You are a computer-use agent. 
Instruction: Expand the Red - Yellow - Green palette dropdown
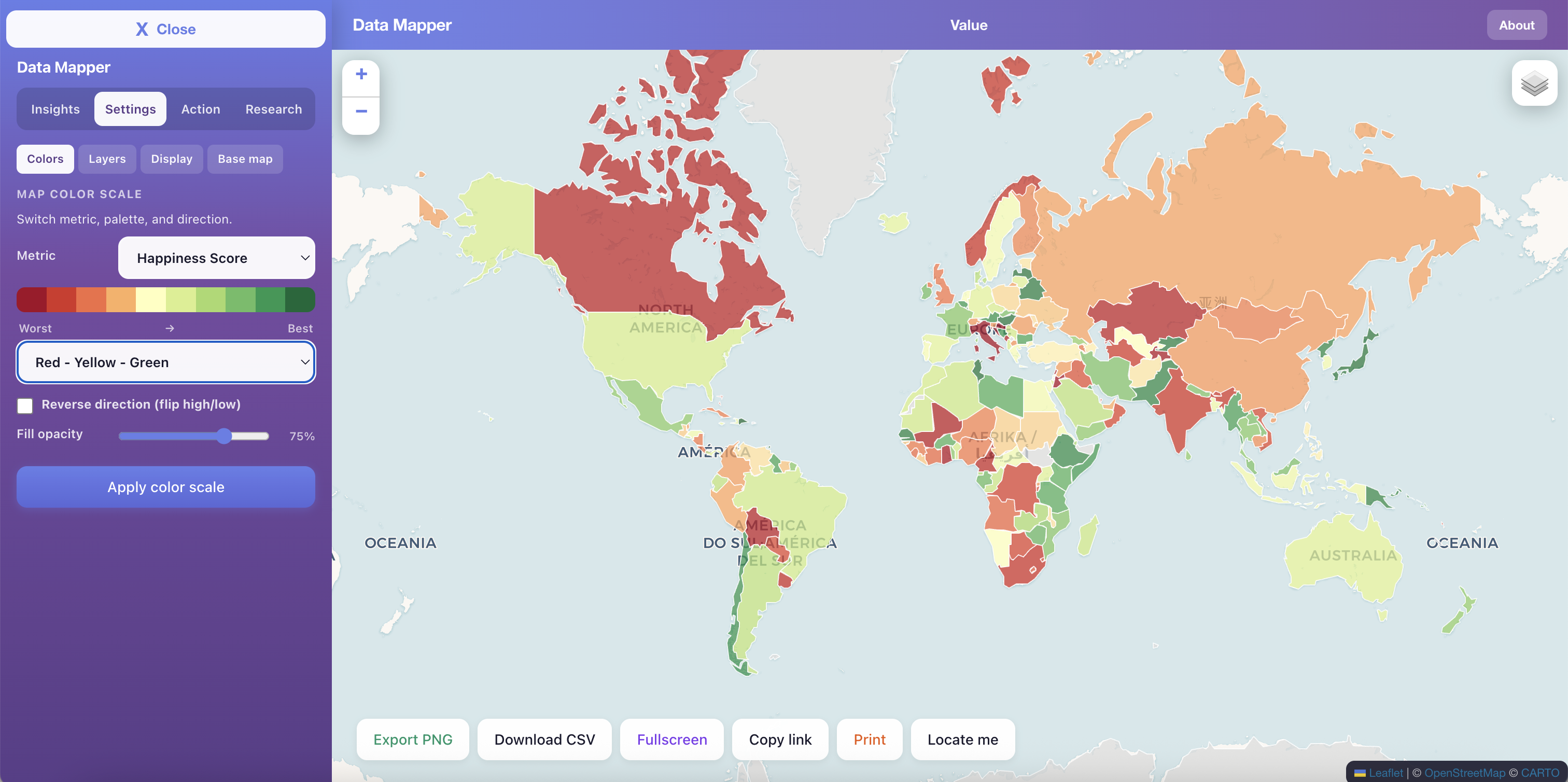165,362
